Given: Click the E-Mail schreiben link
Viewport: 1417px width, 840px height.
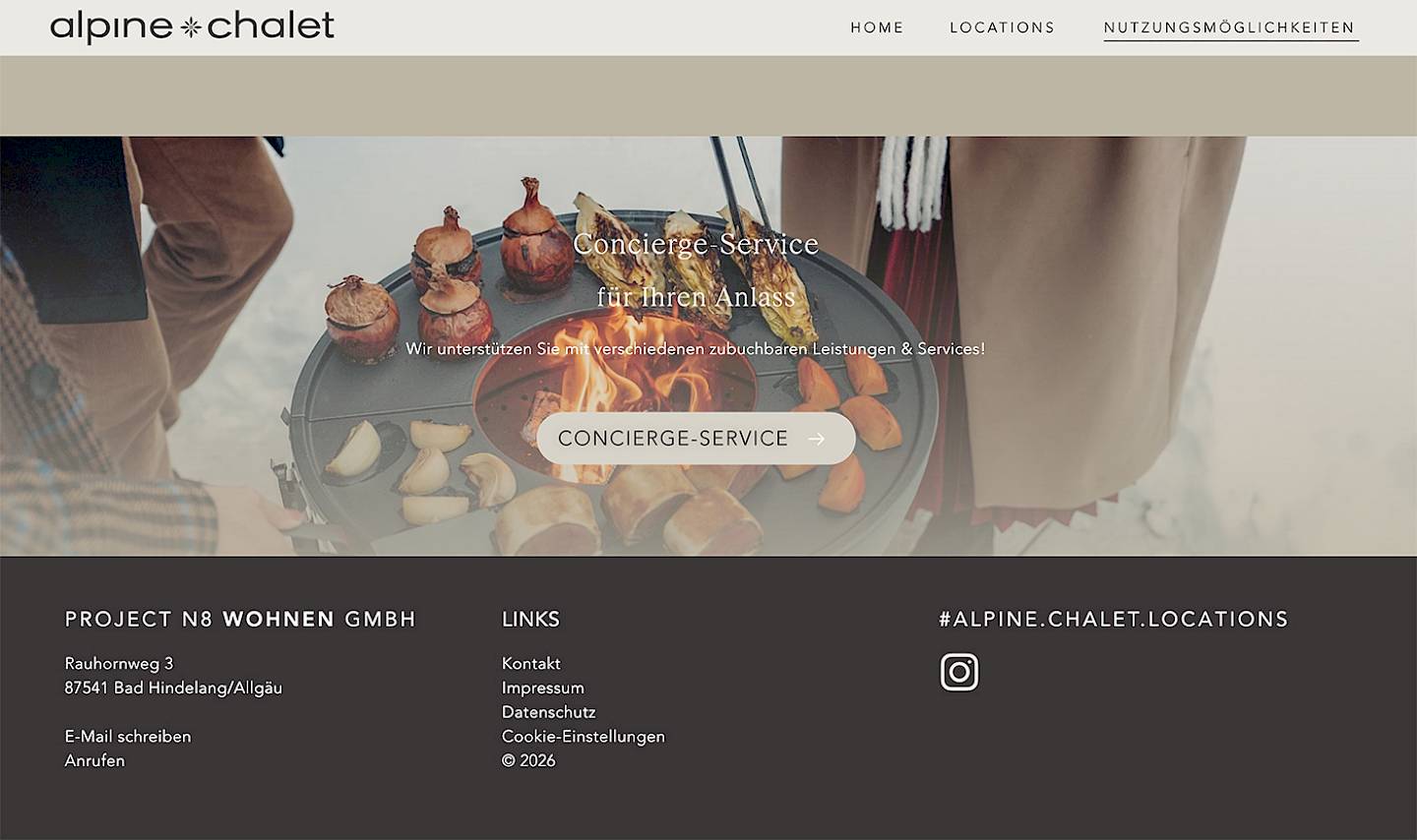Looking at the screenshot, I should click(x=128, y=737).
